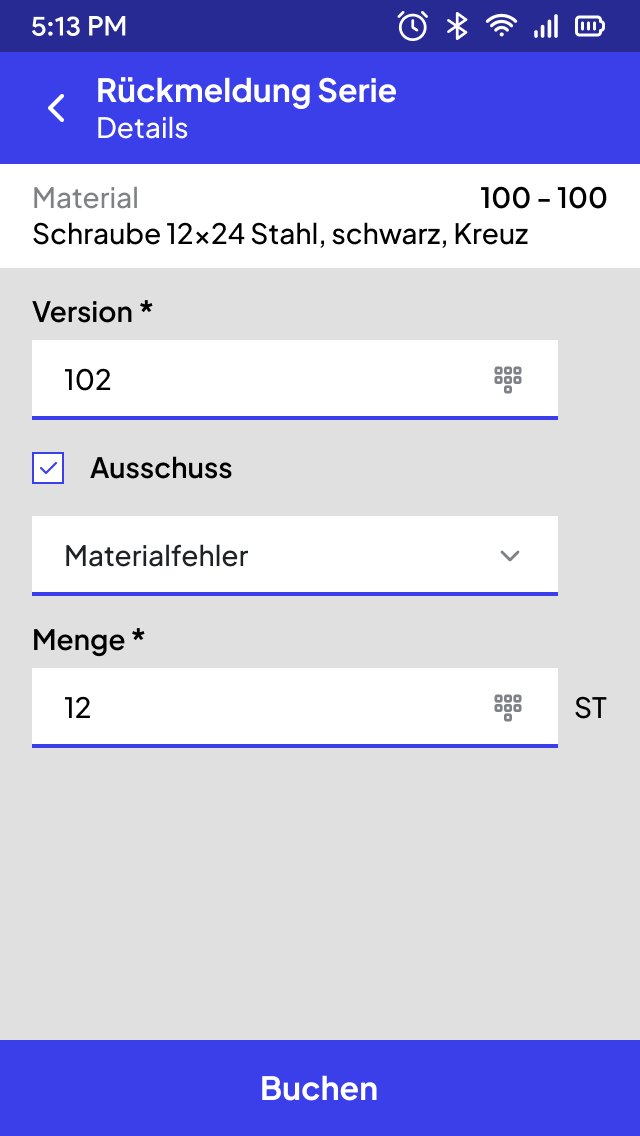Select the Version input showing 102
The image size is (640, 1136).
point(295,380)
